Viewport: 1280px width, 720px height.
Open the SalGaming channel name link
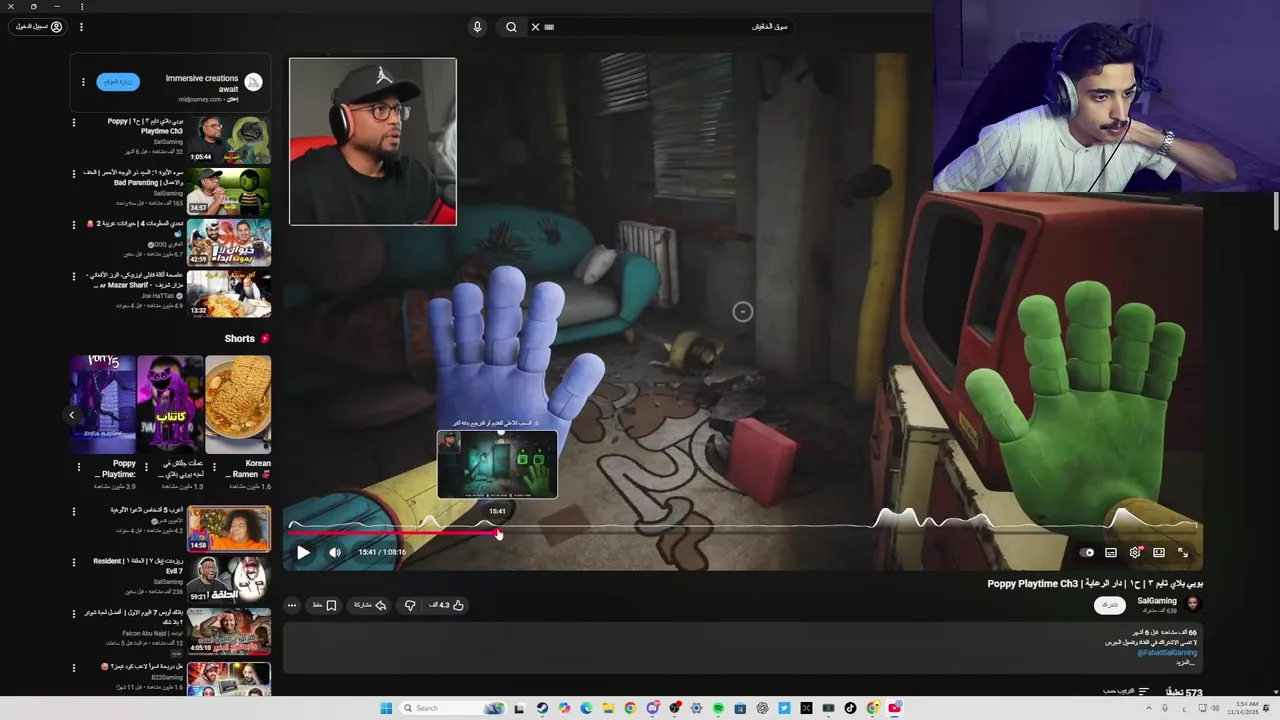(1157, 600)
